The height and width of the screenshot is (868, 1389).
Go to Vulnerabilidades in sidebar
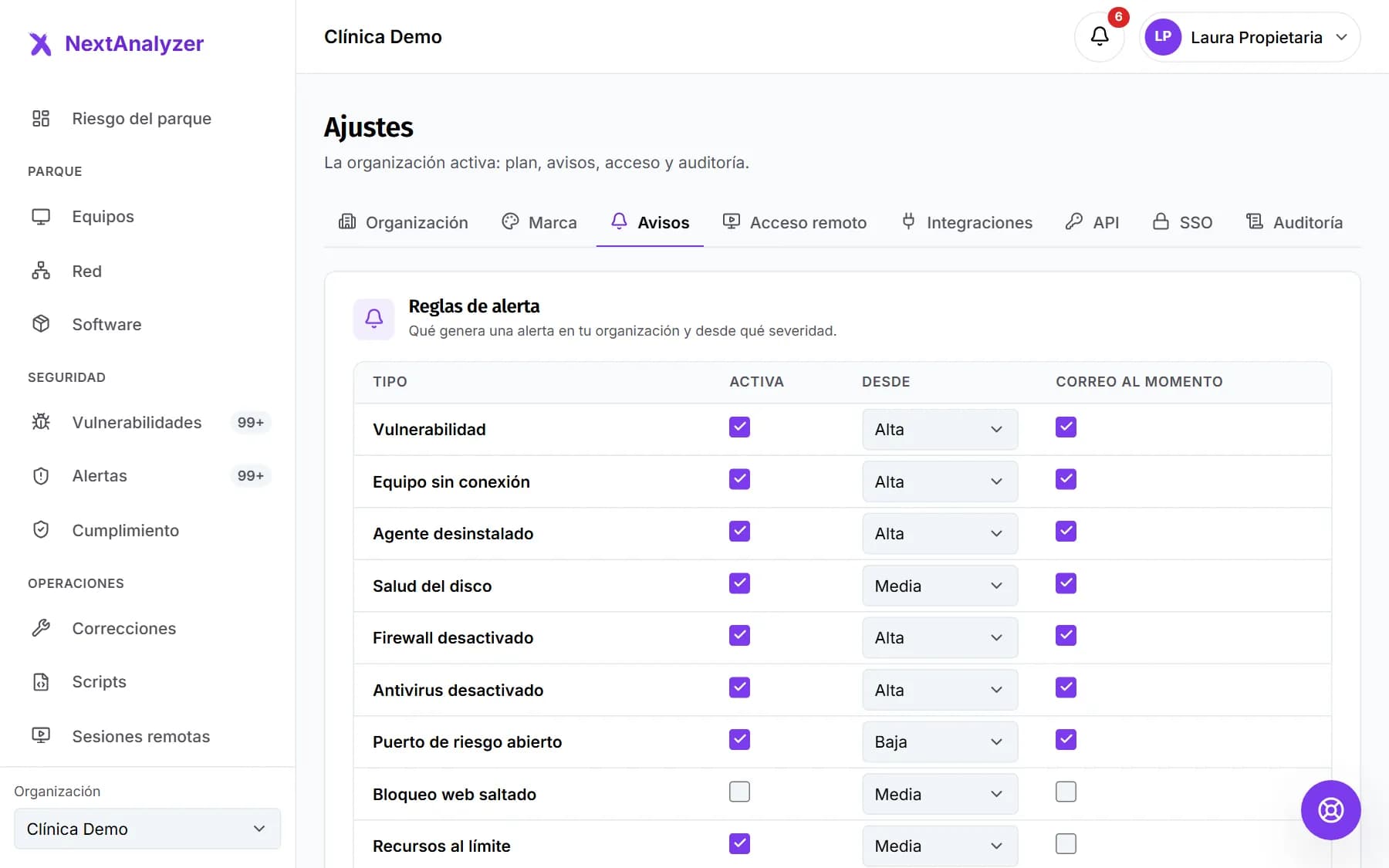click(147, 422)
